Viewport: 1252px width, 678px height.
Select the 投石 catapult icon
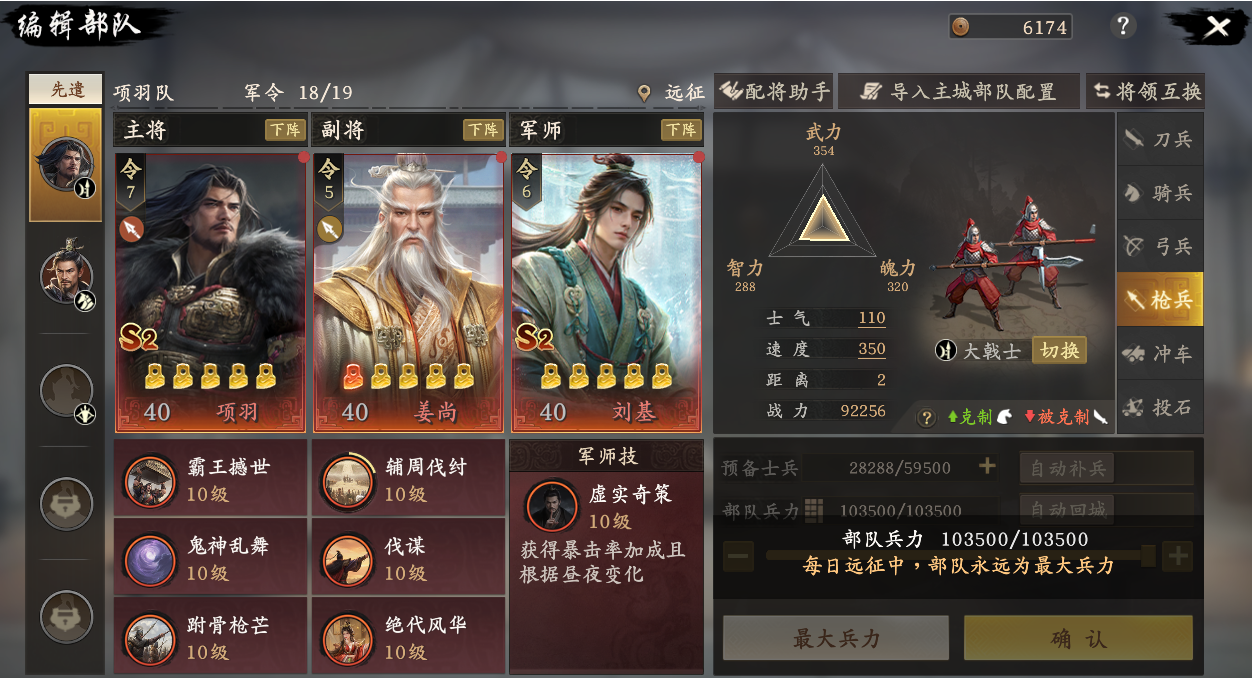pyautogui.click(x=1160, y=407)
